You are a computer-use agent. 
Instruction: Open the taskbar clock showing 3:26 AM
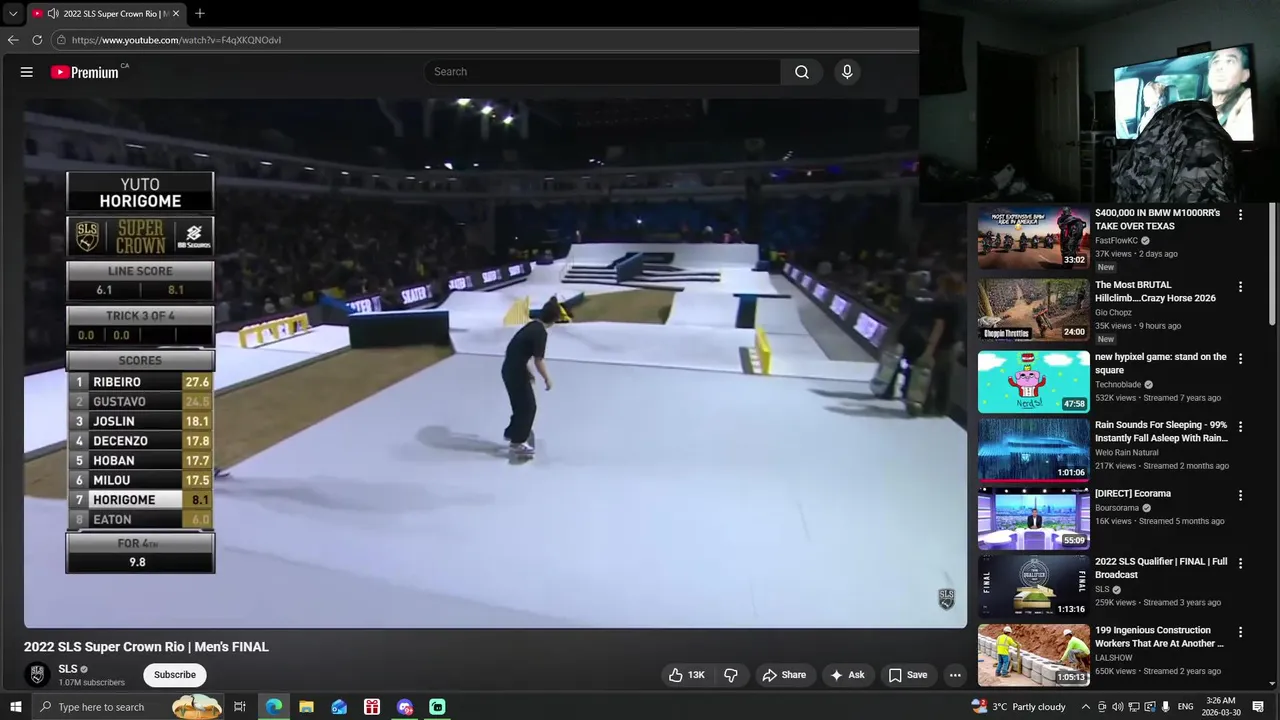(x=1221, y=707)
